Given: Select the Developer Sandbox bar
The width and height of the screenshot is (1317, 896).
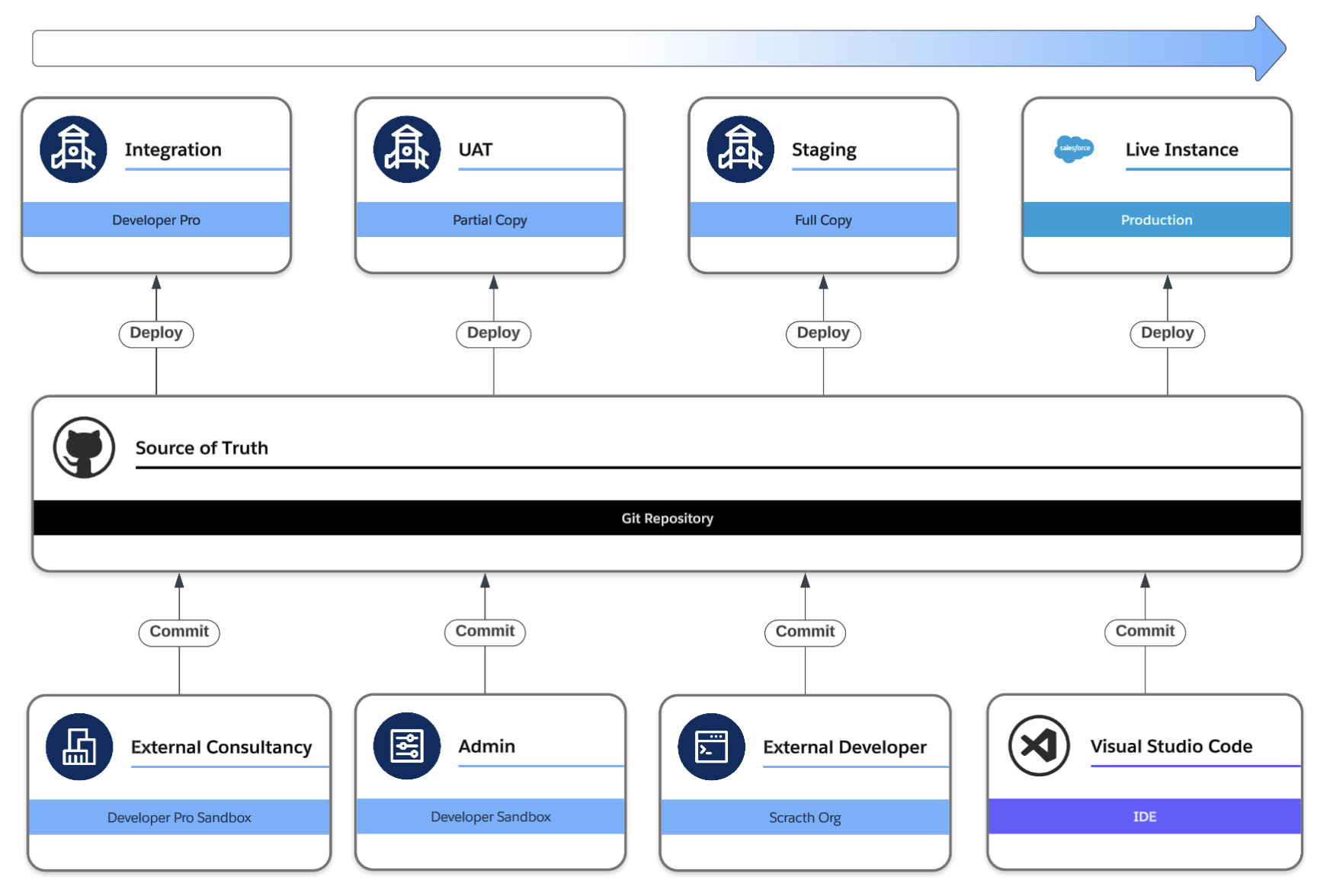Looking at the screenshot, I should [490, 816].
